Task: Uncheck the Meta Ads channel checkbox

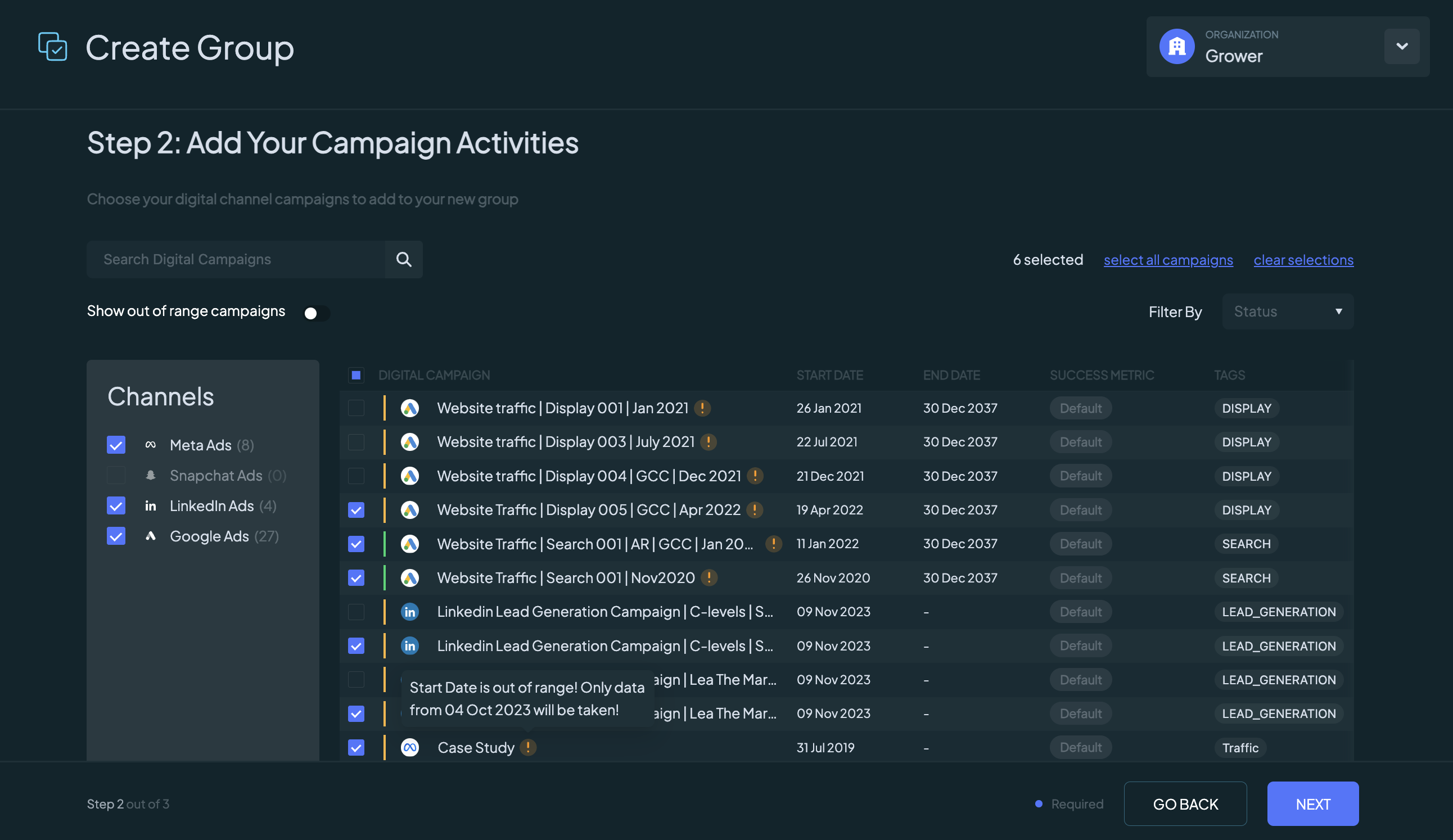Action: 116,445
